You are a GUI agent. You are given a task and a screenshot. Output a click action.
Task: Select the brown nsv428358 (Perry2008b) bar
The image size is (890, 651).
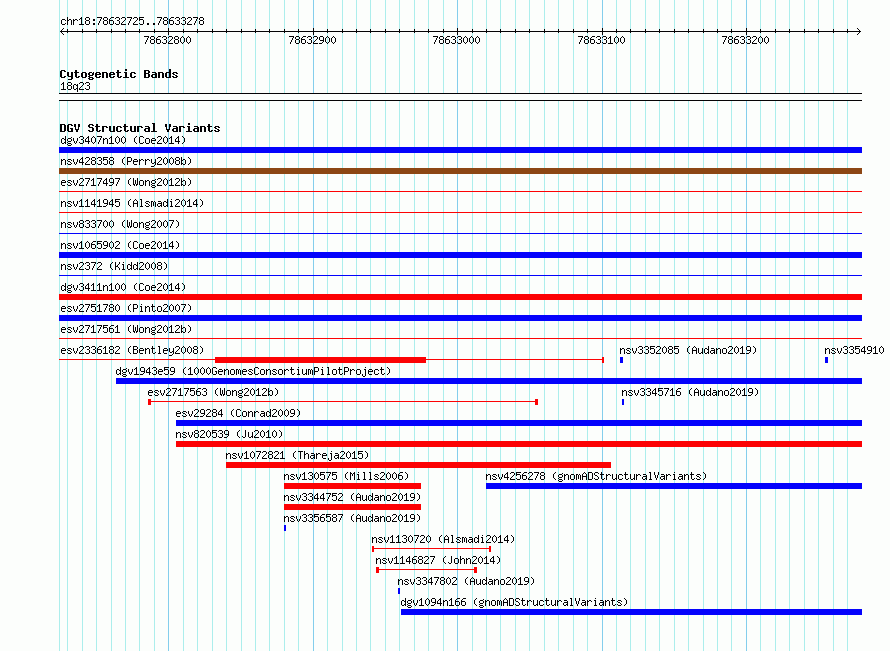[x=460, y=171]
